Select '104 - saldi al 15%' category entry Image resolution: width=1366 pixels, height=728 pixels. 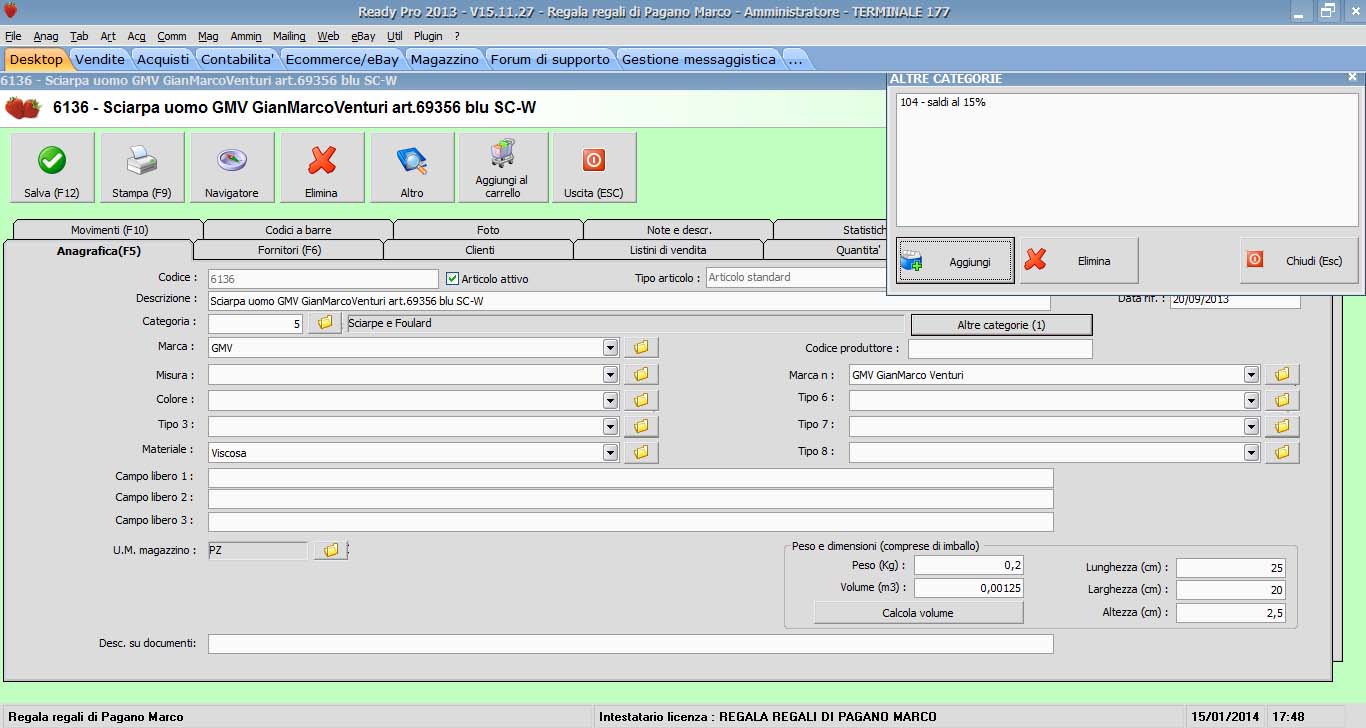pyautogui.click(x=943, y=102)
